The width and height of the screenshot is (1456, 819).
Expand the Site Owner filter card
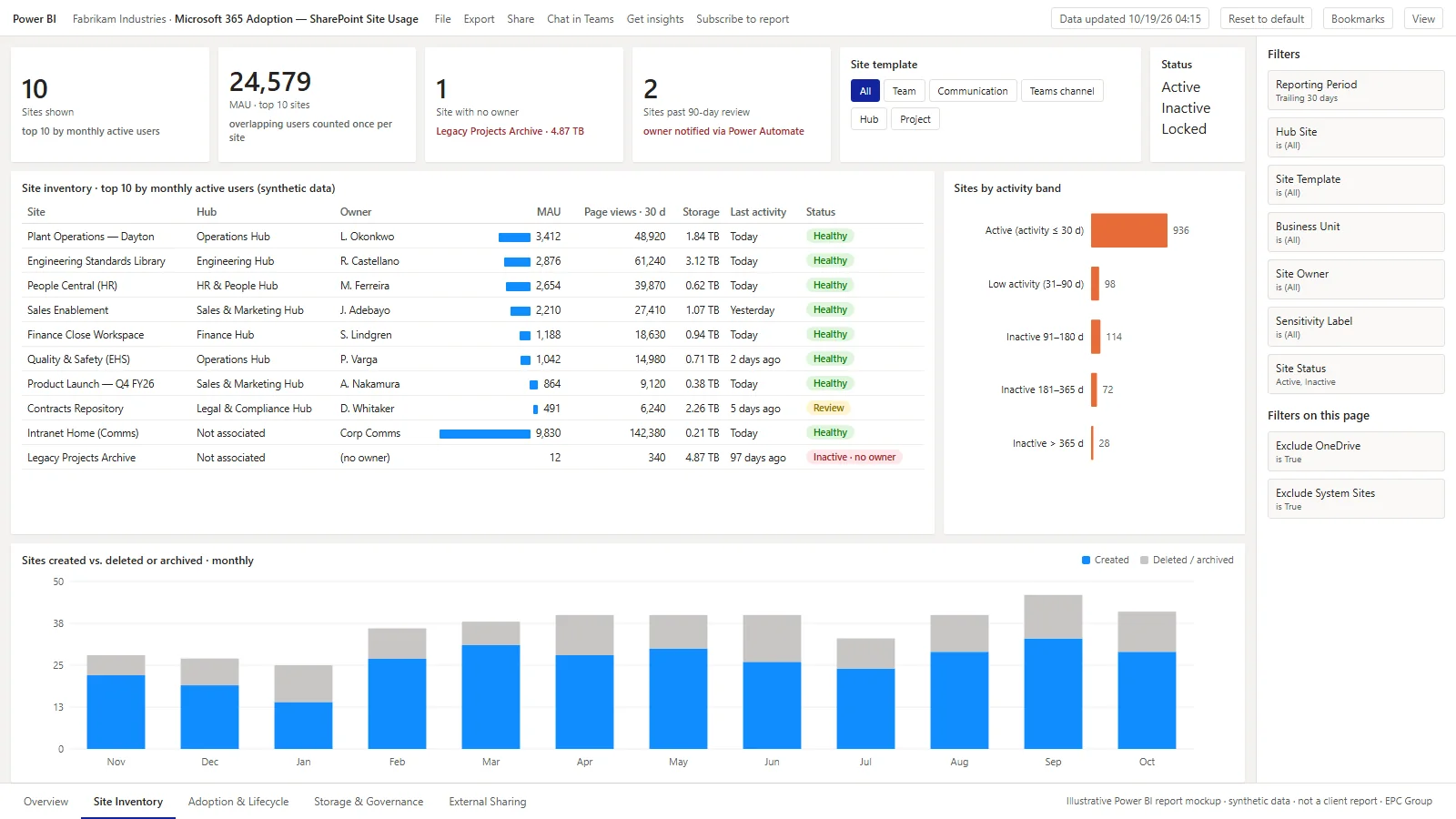pos(1356,279)
